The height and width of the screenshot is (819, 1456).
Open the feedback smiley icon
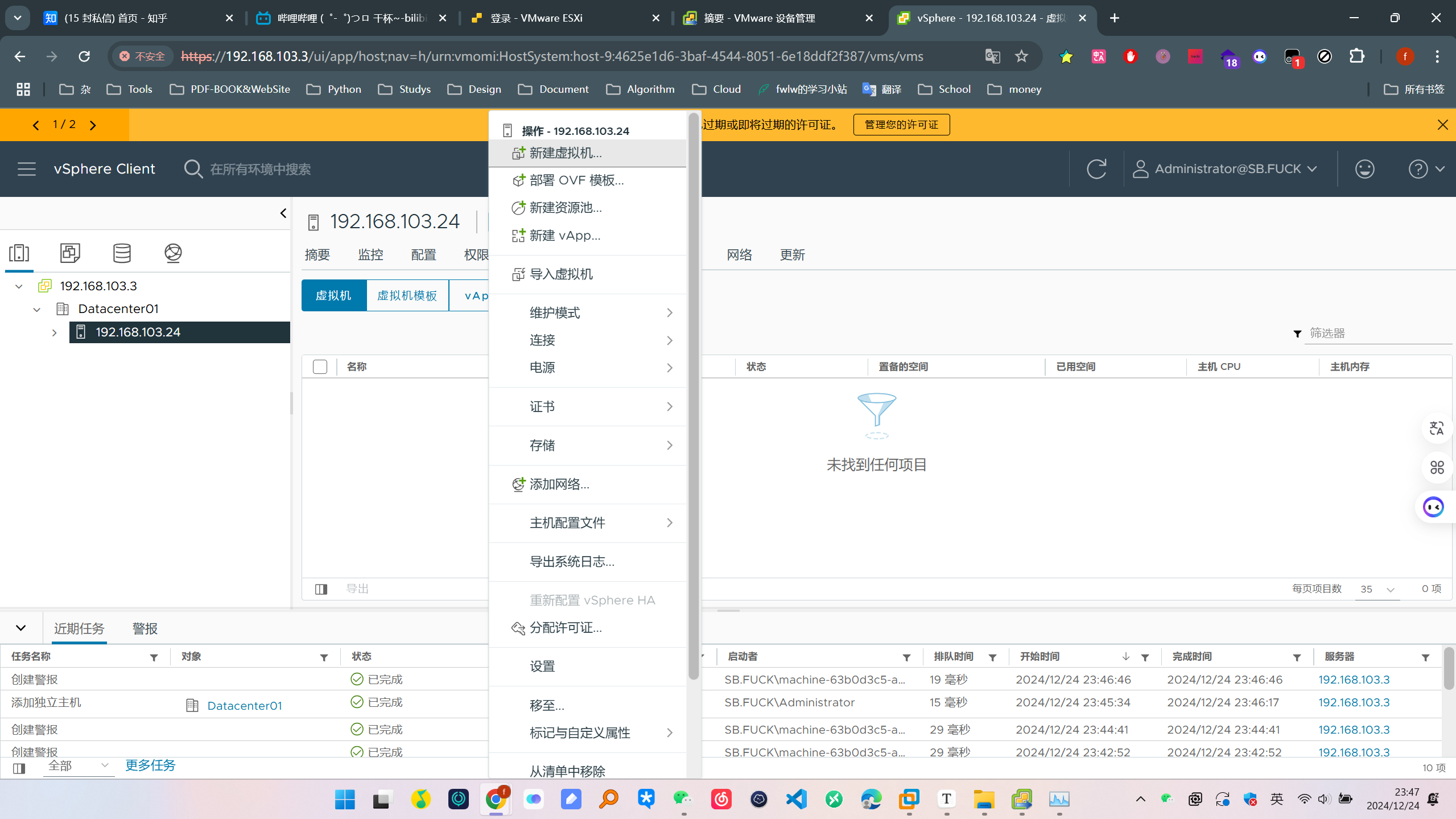coord(1365,169)
